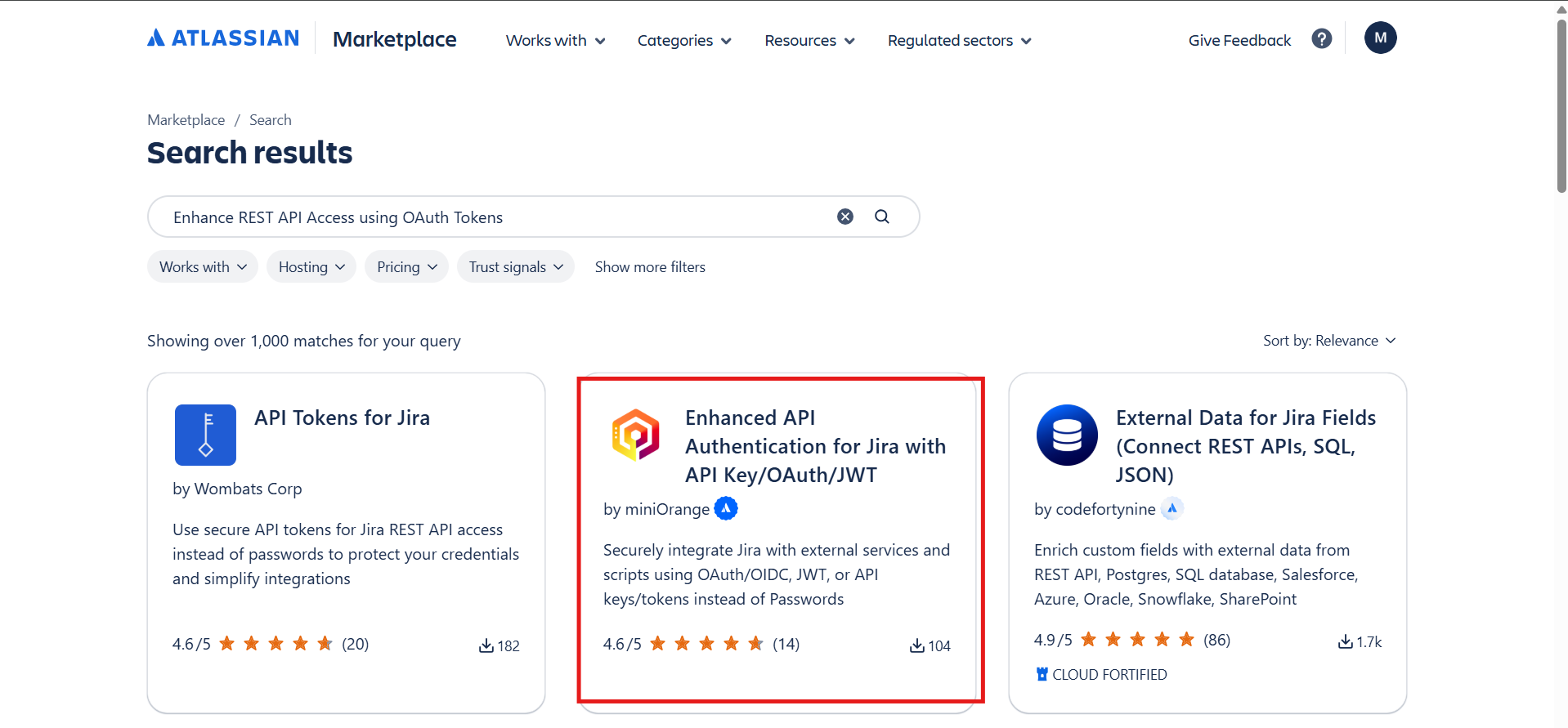Click the '(86)' review count
Viewport: 1568px width, 728px height.
click(1217, 640)
